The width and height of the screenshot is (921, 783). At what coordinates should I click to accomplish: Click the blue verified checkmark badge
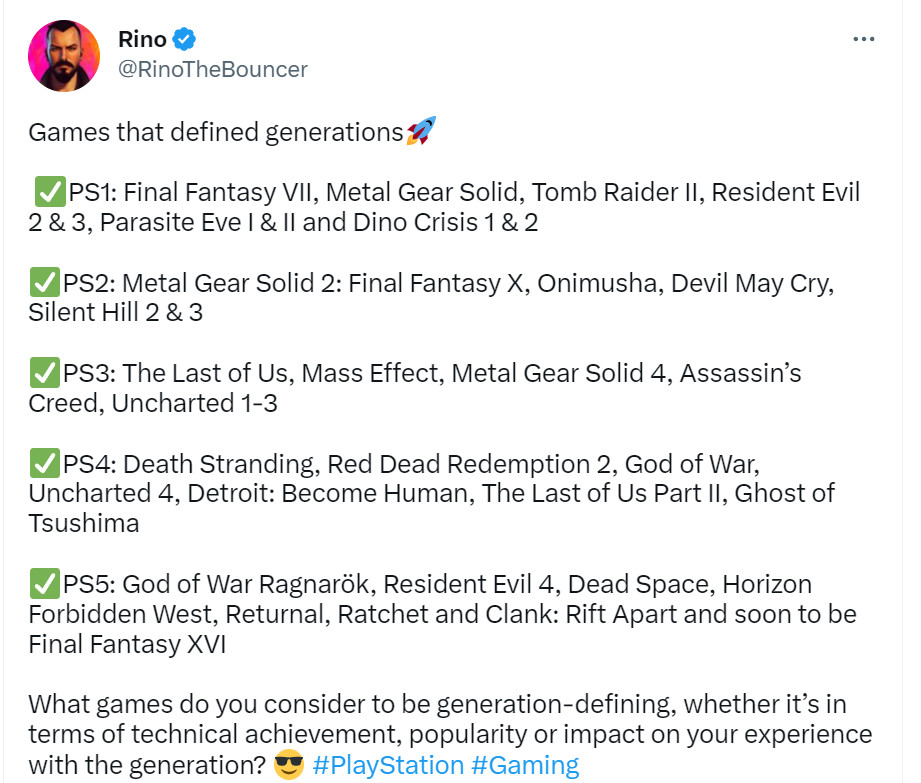point(184,39)
